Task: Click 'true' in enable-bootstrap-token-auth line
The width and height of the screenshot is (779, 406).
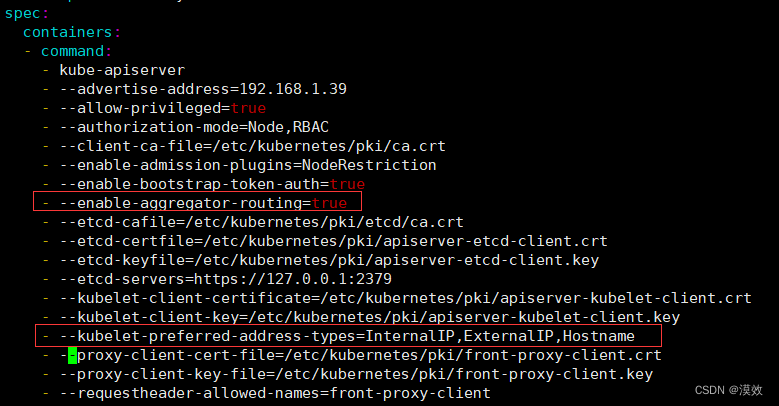Action: tap(347, 184)
